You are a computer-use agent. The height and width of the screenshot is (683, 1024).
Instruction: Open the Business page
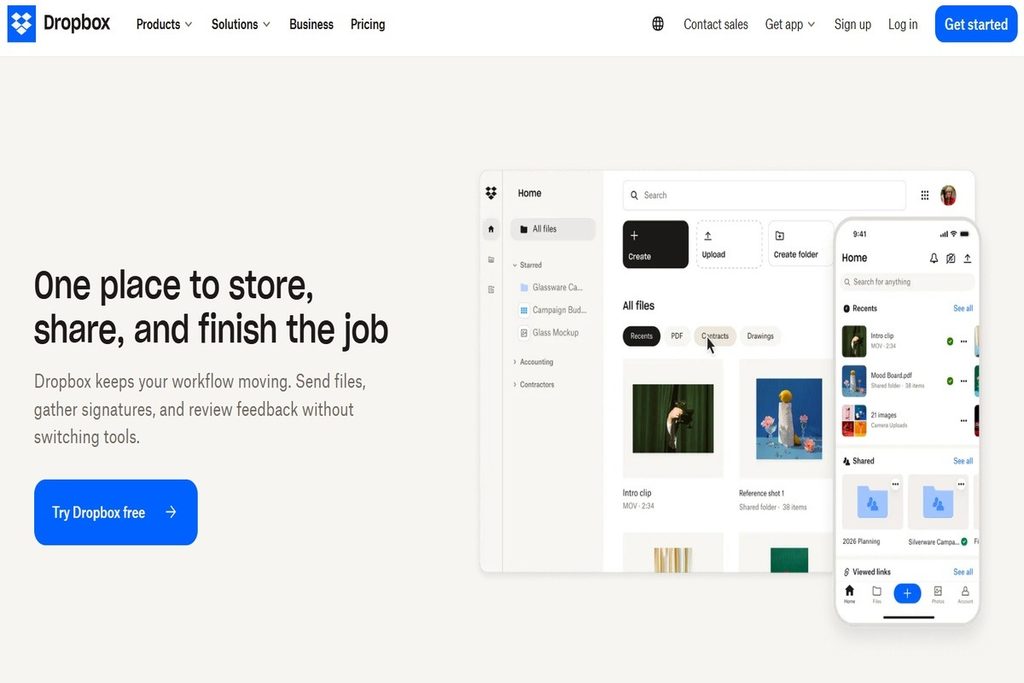[312, 24]
